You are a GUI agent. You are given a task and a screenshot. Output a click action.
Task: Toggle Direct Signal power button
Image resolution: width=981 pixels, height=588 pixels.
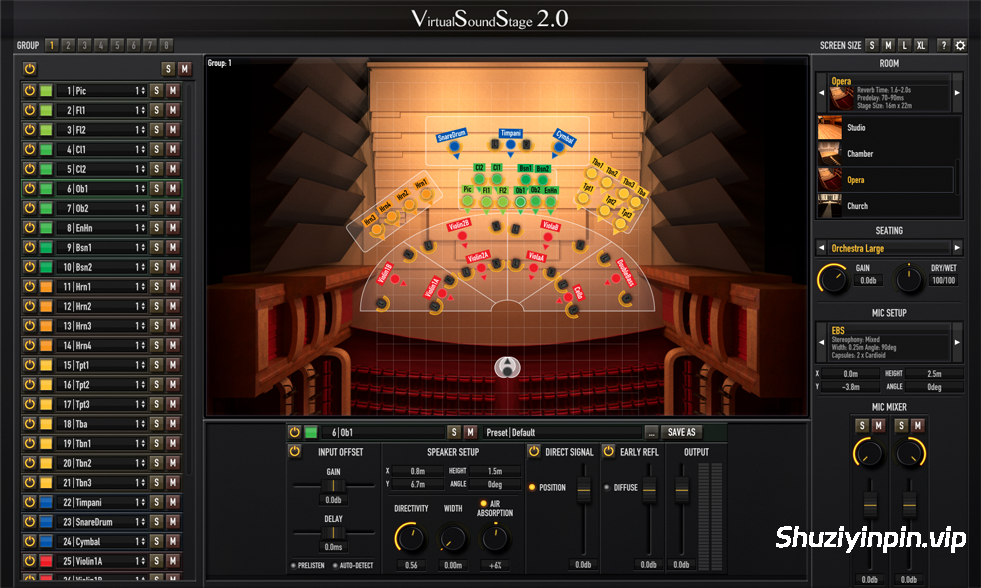[534, 451]
